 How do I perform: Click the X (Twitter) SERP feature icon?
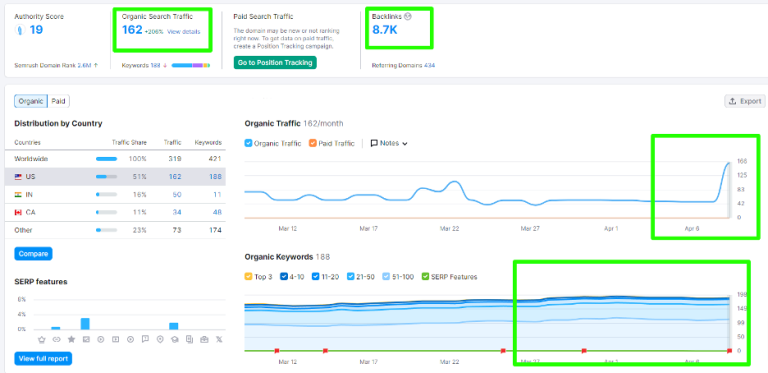218,339
